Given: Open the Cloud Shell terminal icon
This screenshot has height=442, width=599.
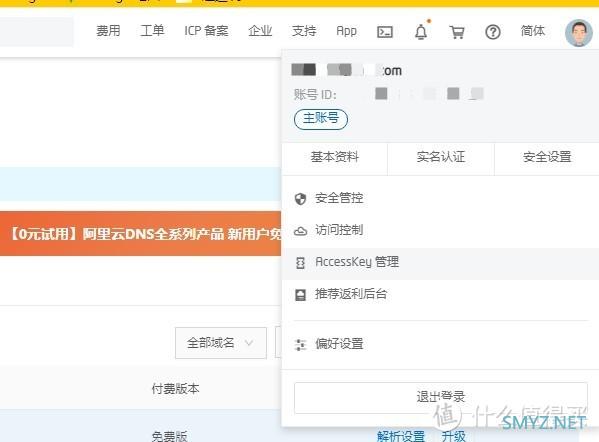Looking at the screenshot, I should [x=385, y=32].
